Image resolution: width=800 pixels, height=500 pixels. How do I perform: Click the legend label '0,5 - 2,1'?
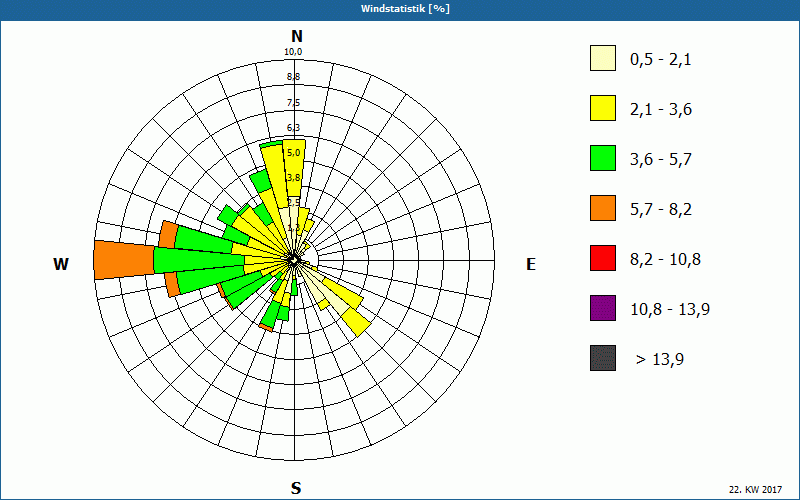point(661,60)
